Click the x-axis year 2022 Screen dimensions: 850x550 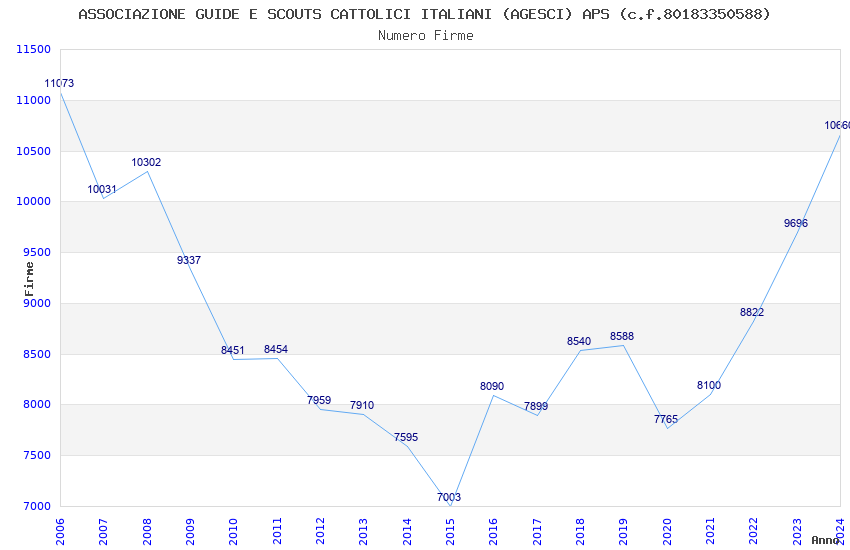[x=754, y=532]
